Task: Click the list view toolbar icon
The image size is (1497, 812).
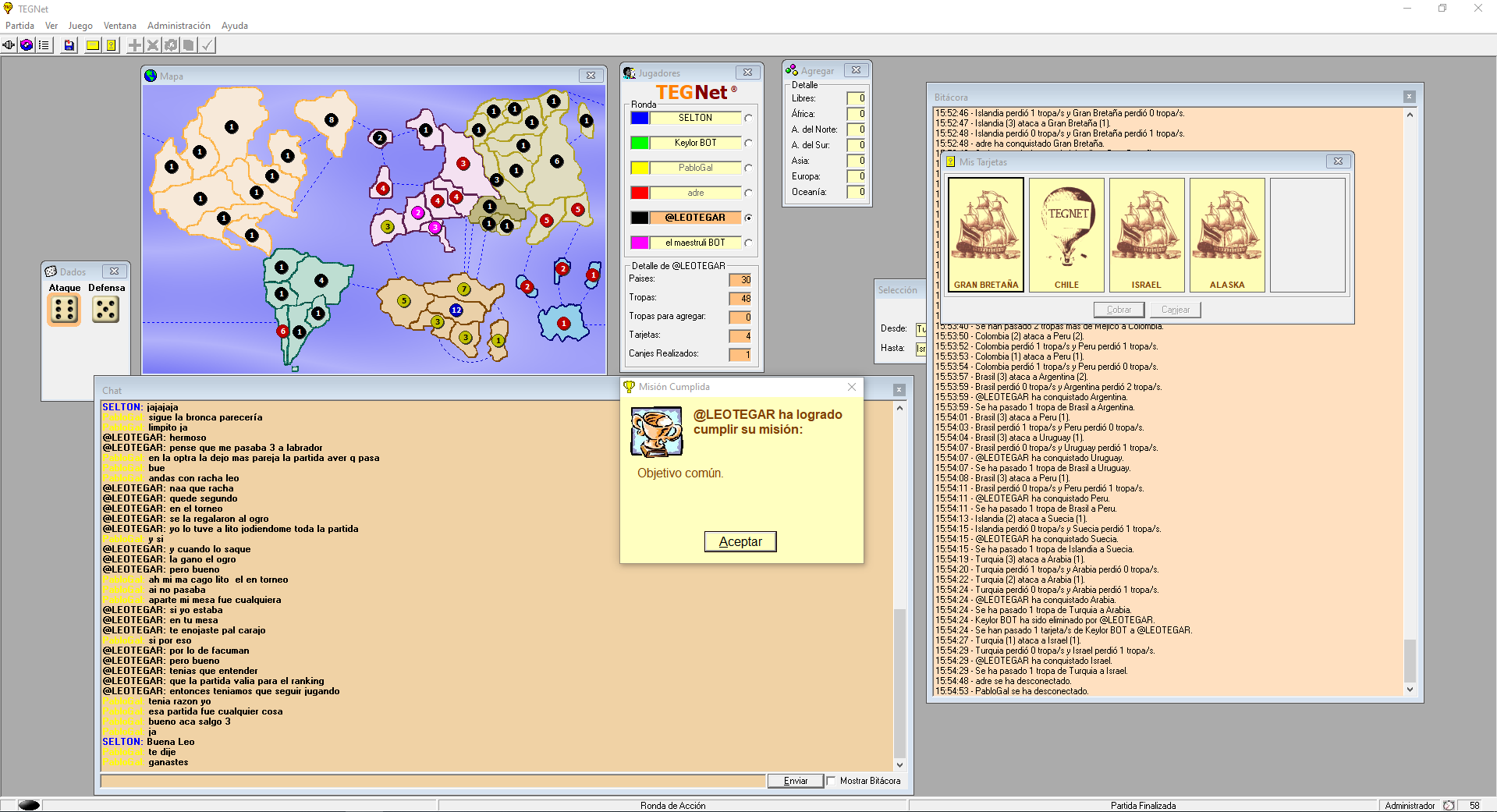Action: [x=44, y=45]
